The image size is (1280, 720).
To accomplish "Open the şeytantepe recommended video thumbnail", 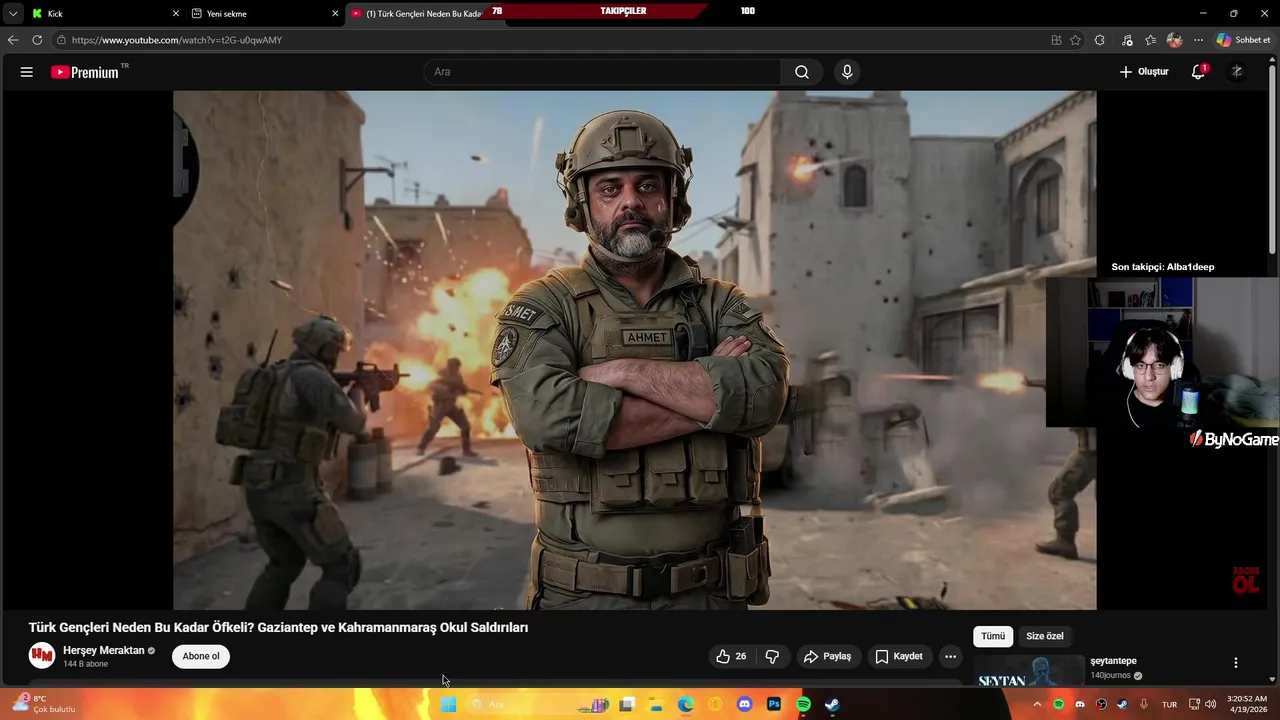I will point(1028,671).
